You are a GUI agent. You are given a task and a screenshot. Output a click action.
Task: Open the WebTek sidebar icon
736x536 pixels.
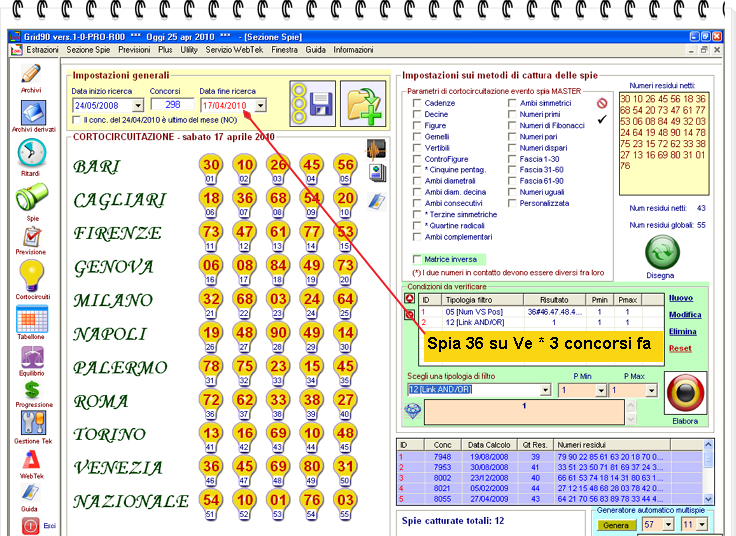[31, 460]
